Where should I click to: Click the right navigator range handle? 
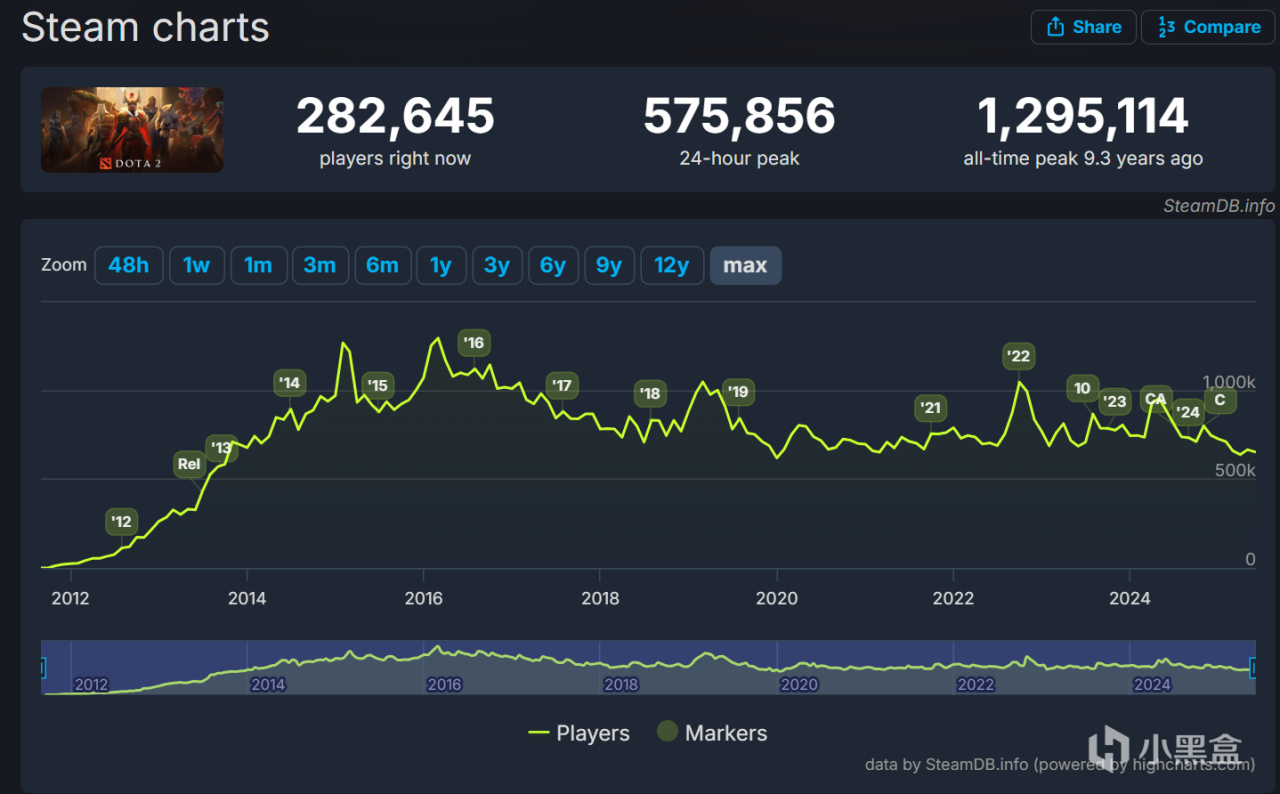(x=1254, y=667)
